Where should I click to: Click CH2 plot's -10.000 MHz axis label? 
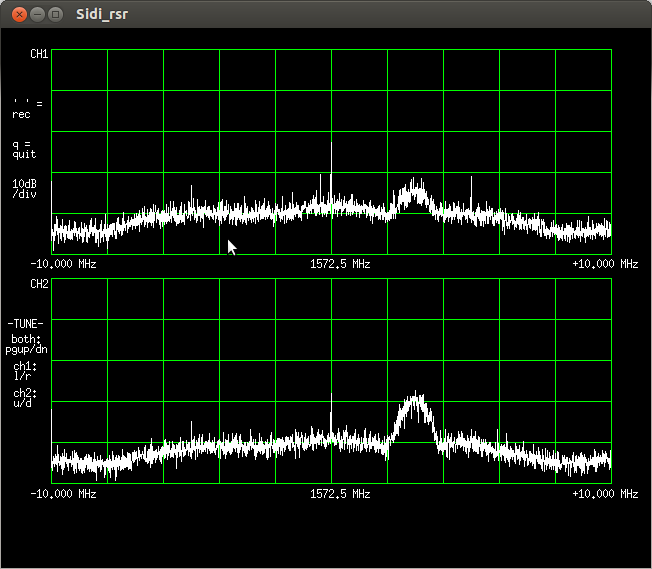pos(64,494)
